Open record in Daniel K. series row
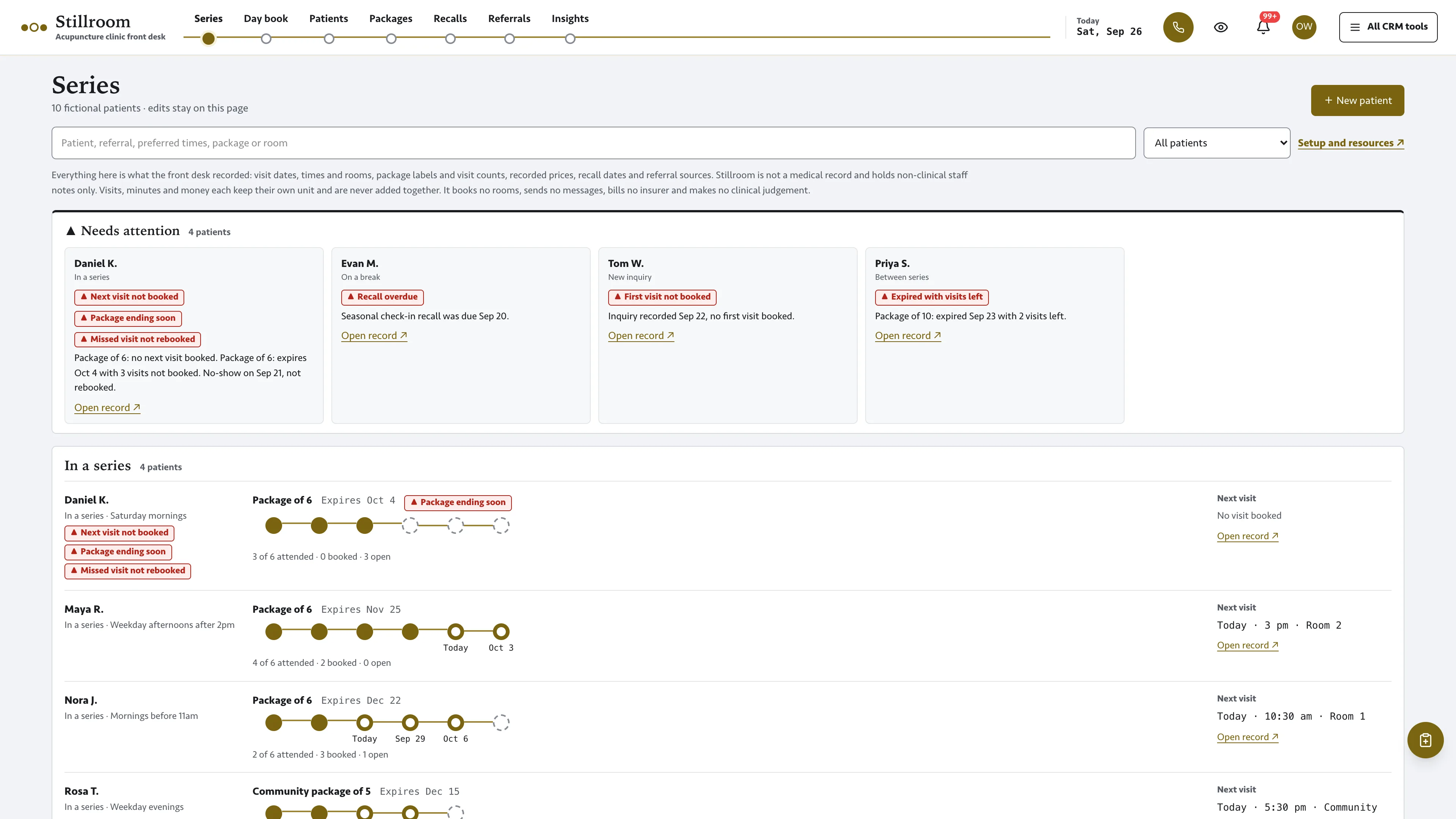1456x819 pixels. pyautogui.click(x=1247, y=536)
